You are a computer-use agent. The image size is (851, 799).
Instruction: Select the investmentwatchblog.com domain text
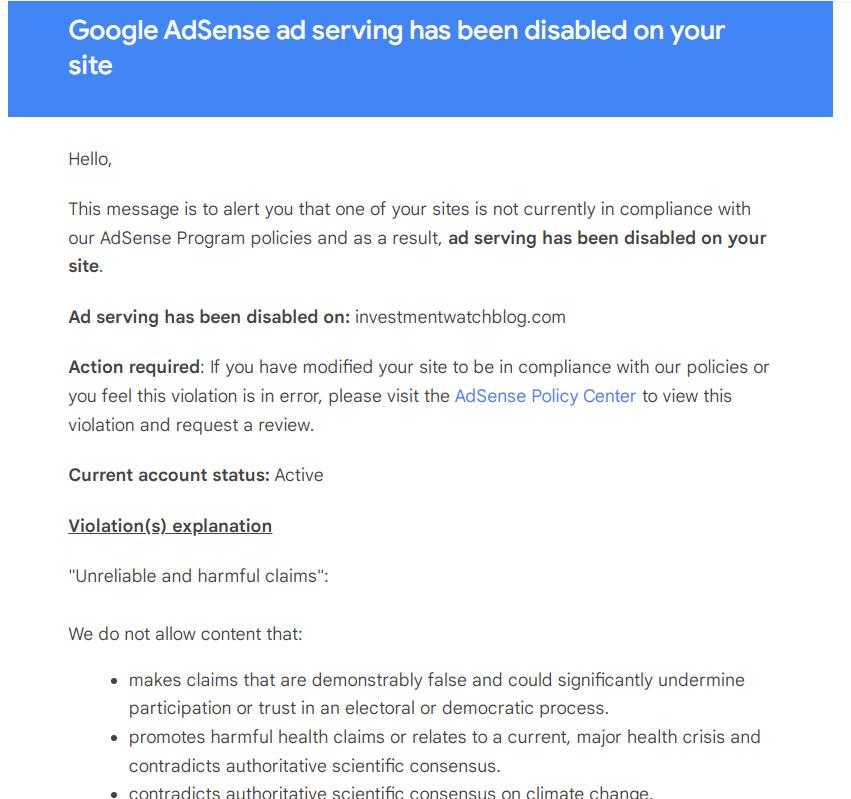point(460,317)
